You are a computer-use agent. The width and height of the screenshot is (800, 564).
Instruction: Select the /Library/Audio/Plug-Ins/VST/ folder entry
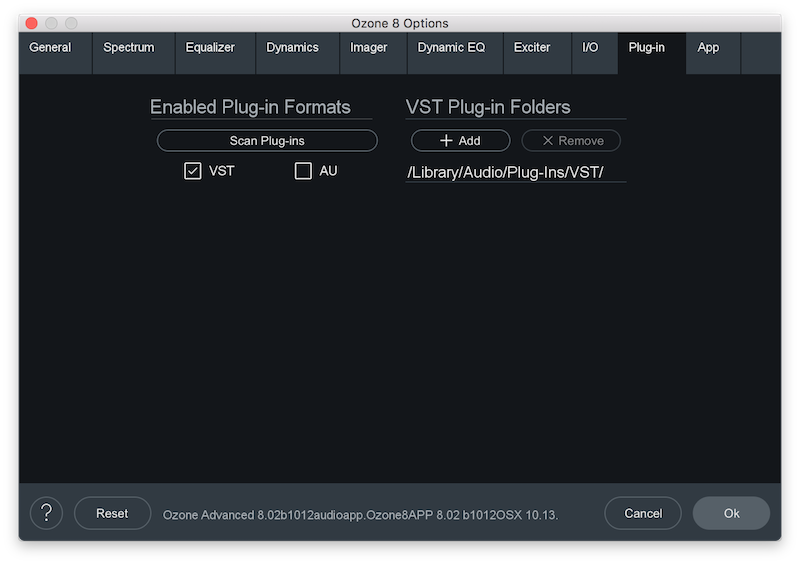click(515, 173)
